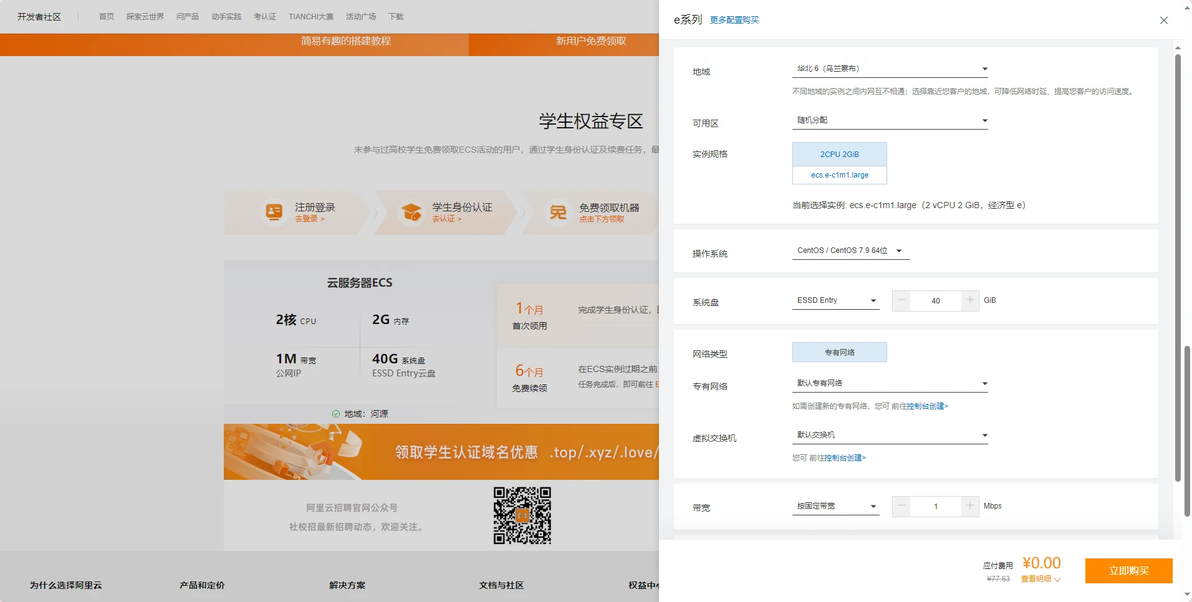
Task: Open 控制台创建 link under 虚拟交换机
Action: tap(845, 458)
